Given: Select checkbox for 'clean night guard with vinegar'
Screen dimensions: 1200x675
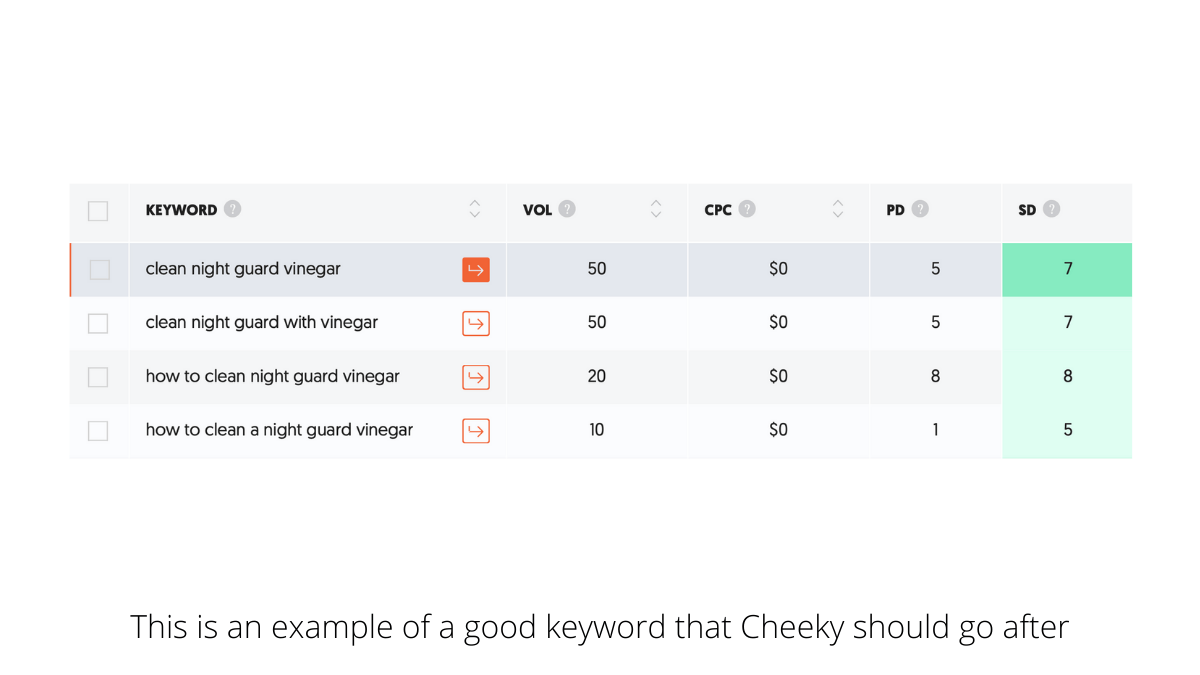Looking at the screenshot, I should 98,323.
